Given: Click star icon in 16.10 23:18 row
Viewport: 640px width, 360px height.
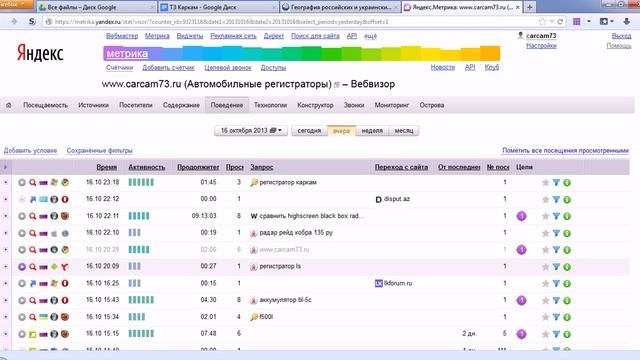Looking at the screenshot, I should 545,182.
